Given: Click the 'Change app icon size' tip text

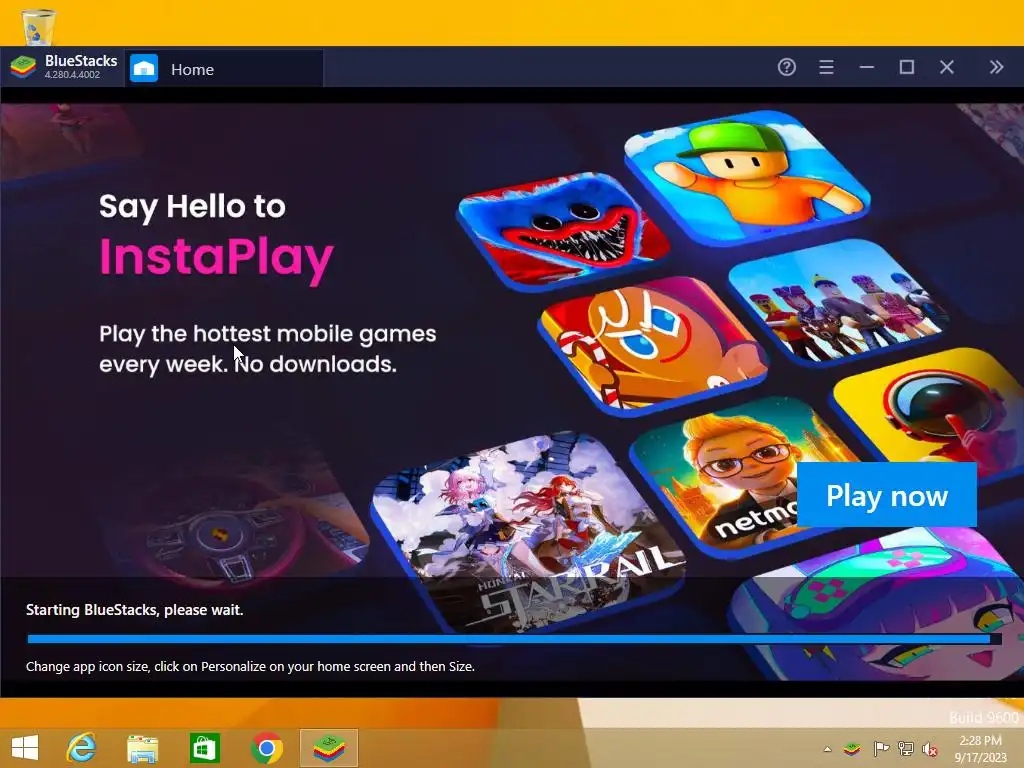Looking at the screenshot, I should pyautogui.click(x=250, y=666).
